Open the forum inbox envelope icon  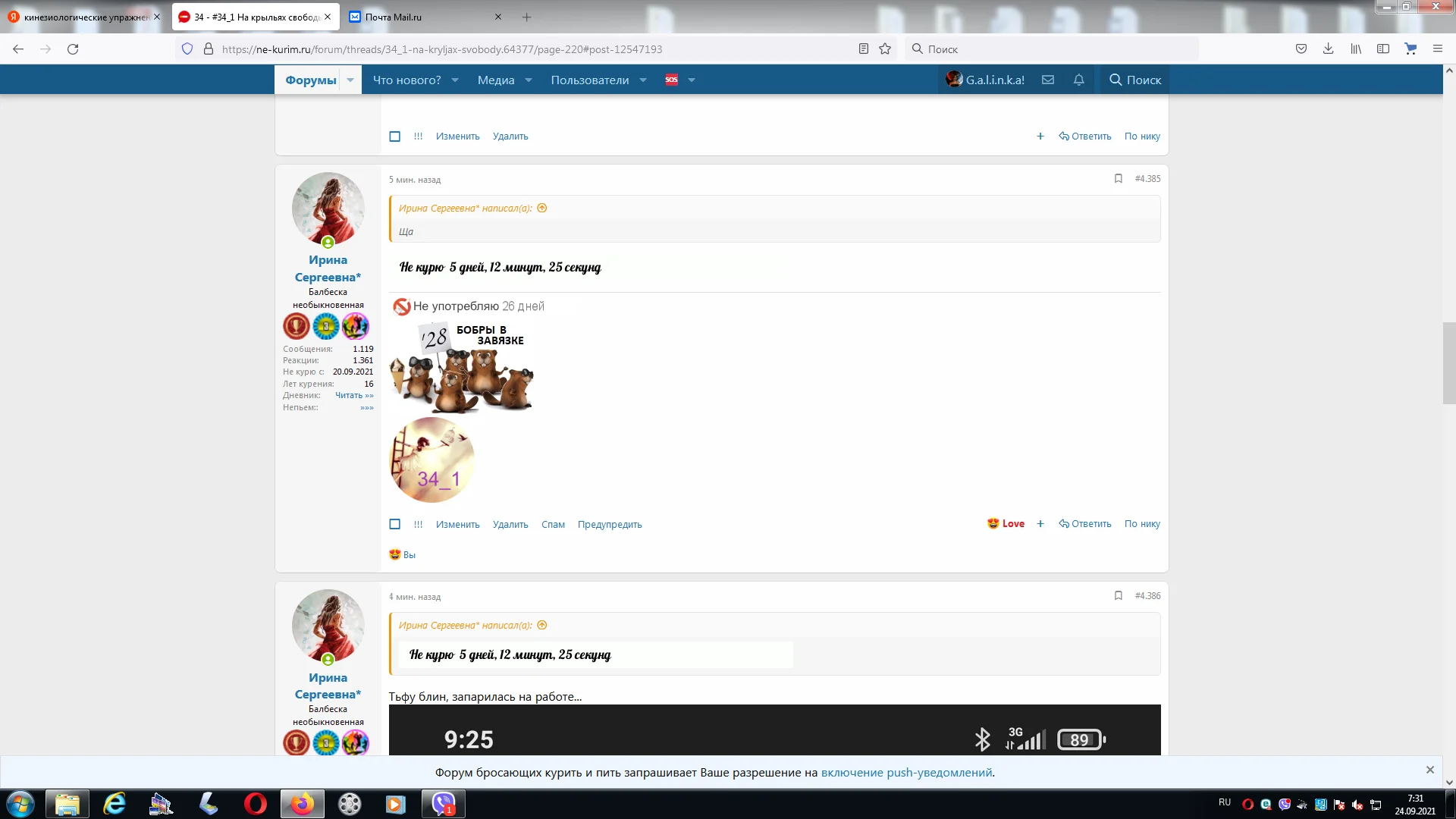click(x=1048, y=80)
